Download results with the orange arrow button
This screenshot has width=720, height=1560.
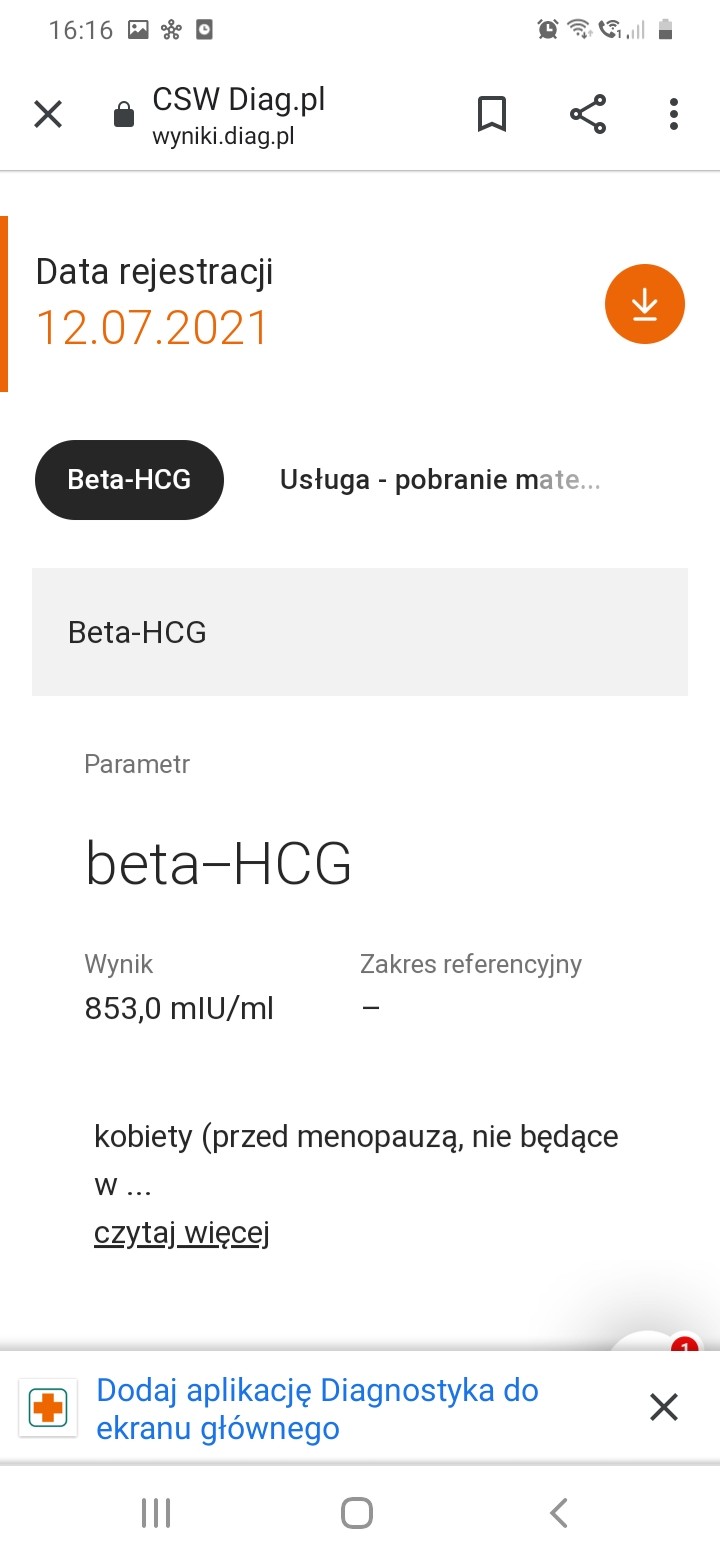(645, 305)
